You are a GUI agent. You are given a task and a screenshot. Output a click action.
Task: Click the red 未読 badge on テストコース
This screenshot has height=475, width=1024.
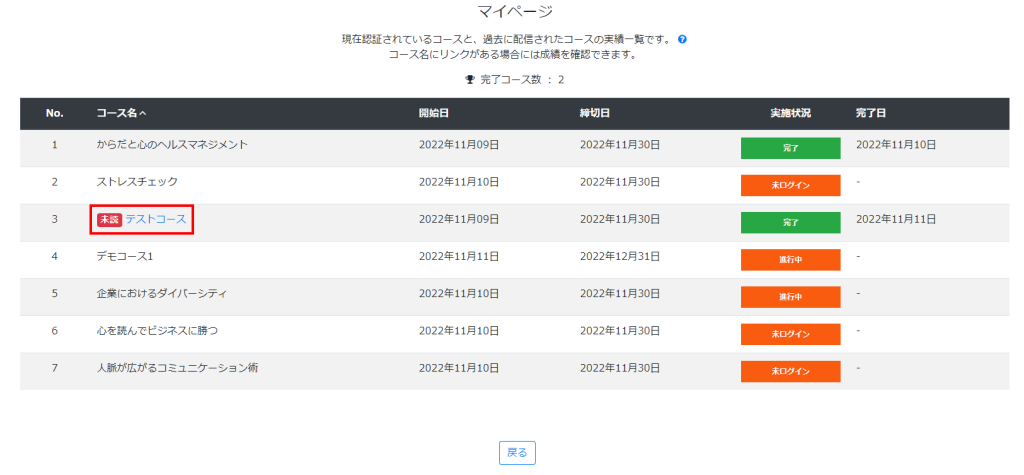pos(108,219)
